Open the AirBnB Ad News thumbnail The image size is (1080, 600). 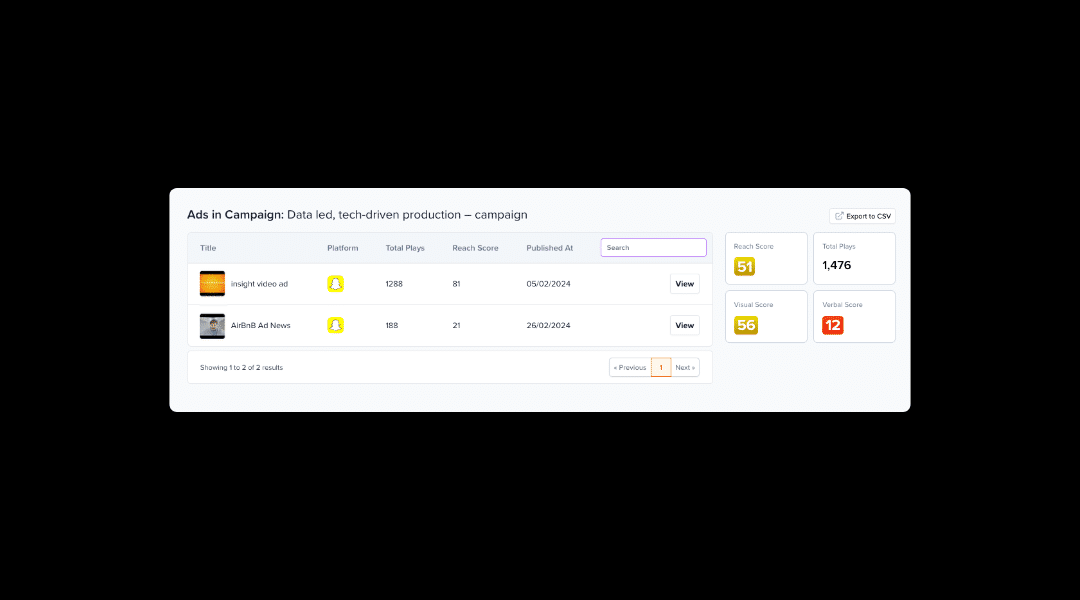coord(212,325)
